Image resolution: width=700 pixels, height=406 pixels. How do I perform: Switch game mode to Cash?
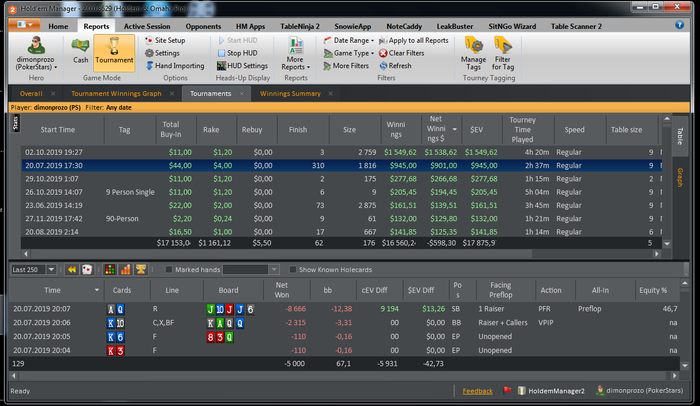[80, 50]
